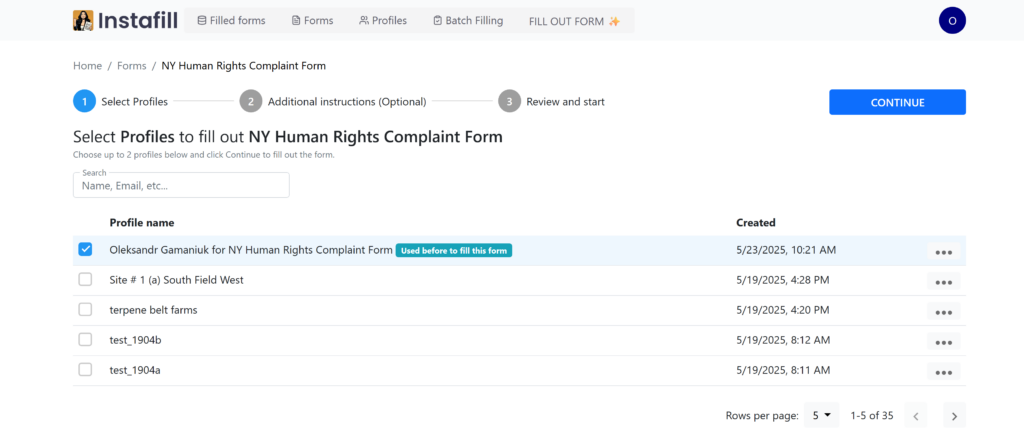Select Oleksandr Gamaniuk profile name text
The height and width of the screenshot is (442, 1024).
251,250
